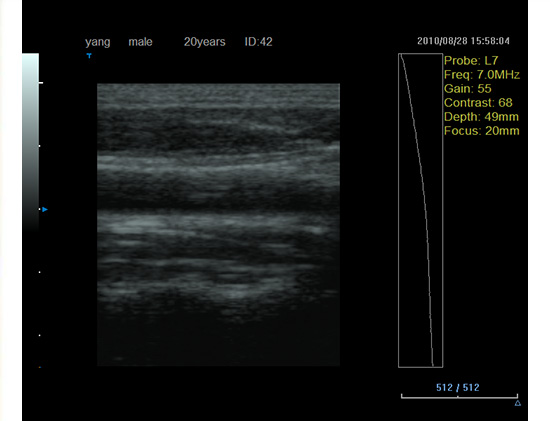The height and width of the screenshot is (421, 550).
Task: Click the cine frame slider bar
Action: 459,397
